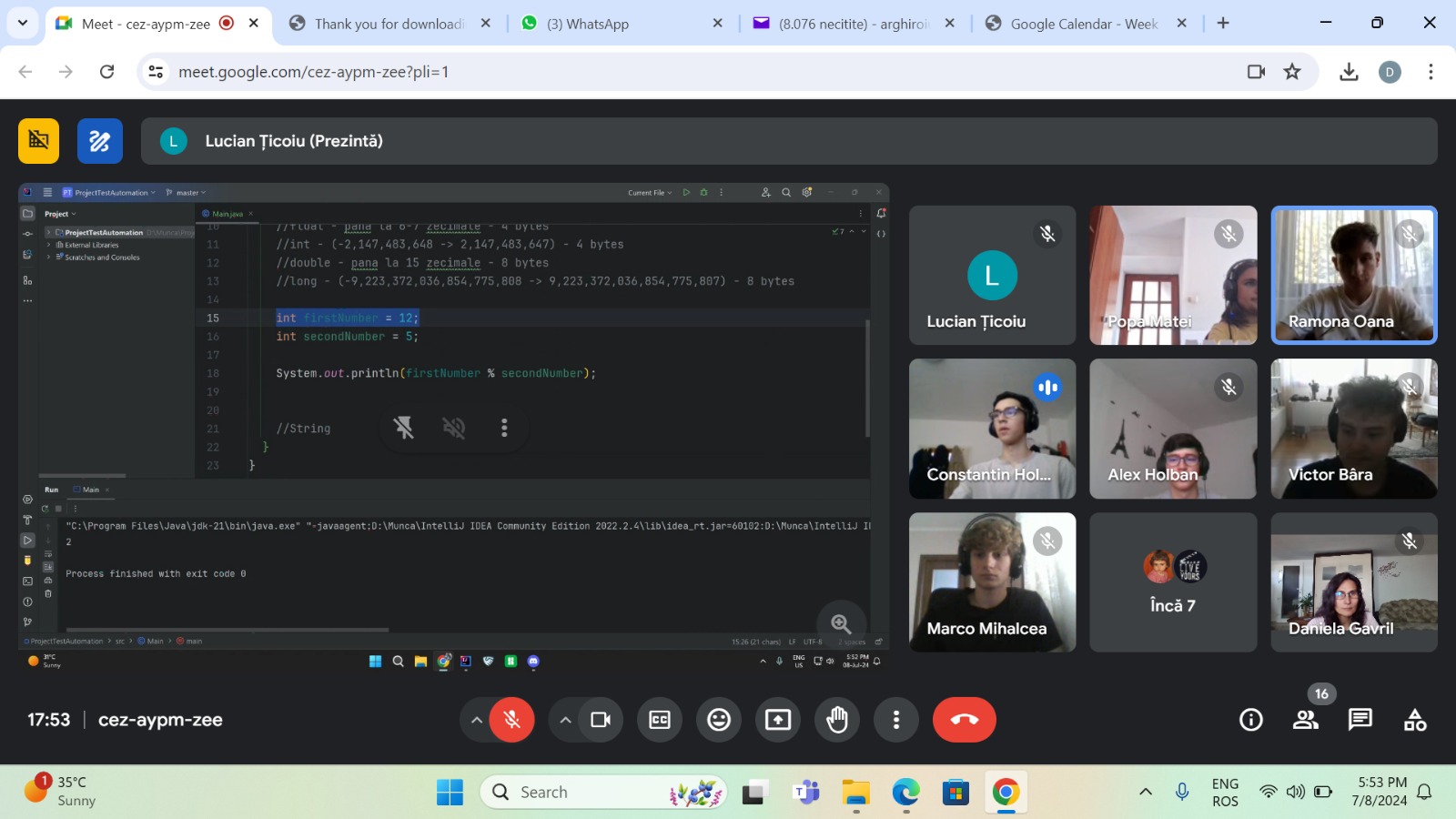
Task: Click the yellow hide-presentation icon
Action: click(38, 140)
